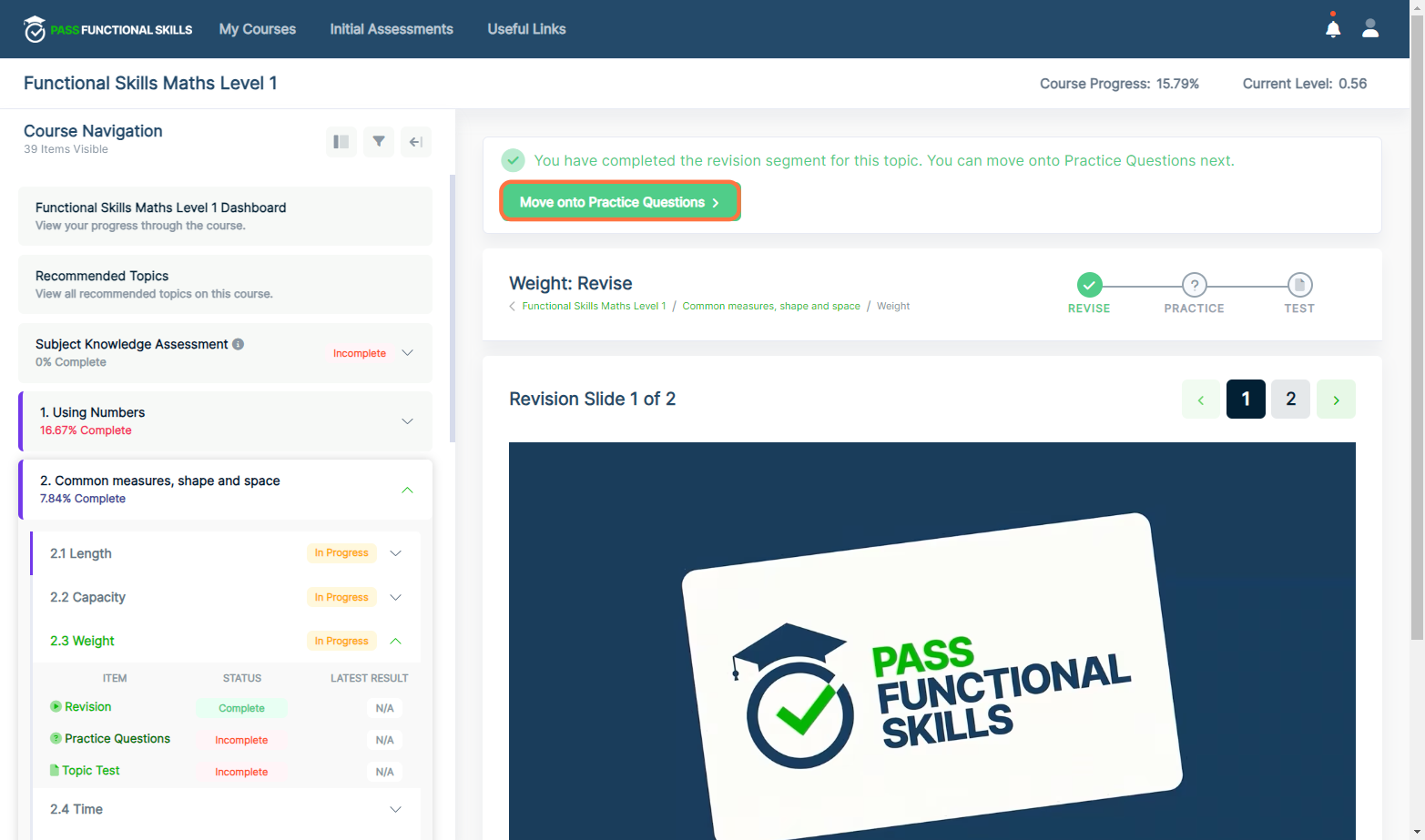Click the 7.84% Complete text
The image size is (1425, 840).
coord(83,499)
